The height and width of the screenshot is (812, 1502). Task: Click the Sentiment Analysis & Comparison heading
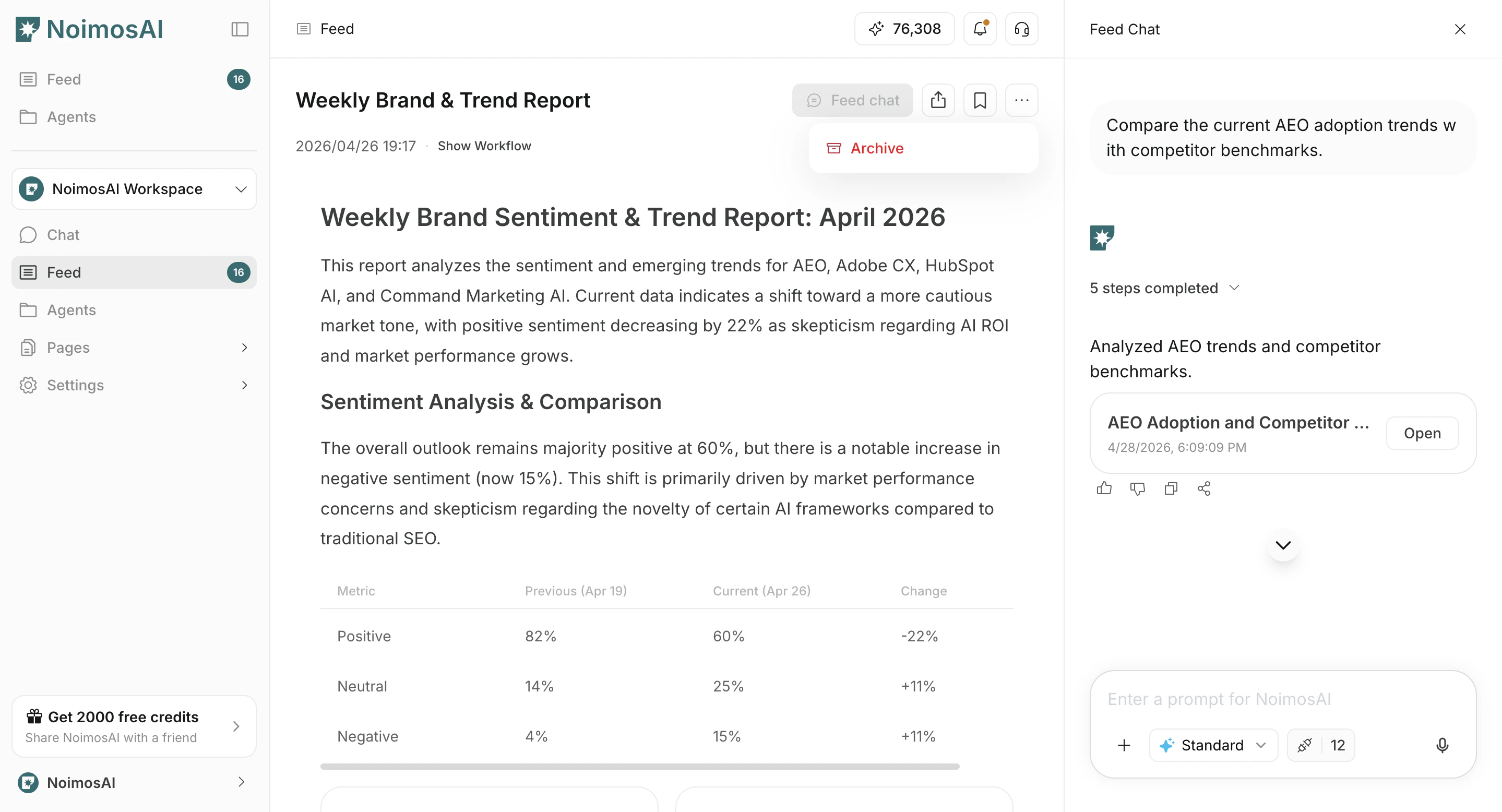click(x=491, y=402)
